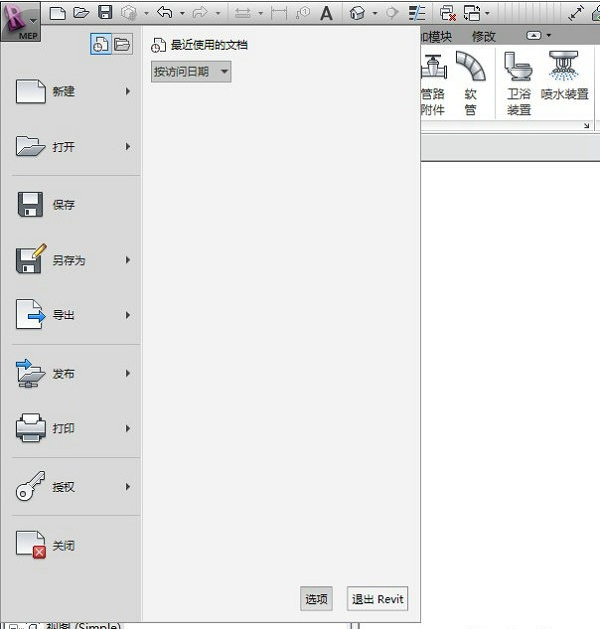Show open documents list icon
Screen dimensions: 601x629
tap(122, 44)
